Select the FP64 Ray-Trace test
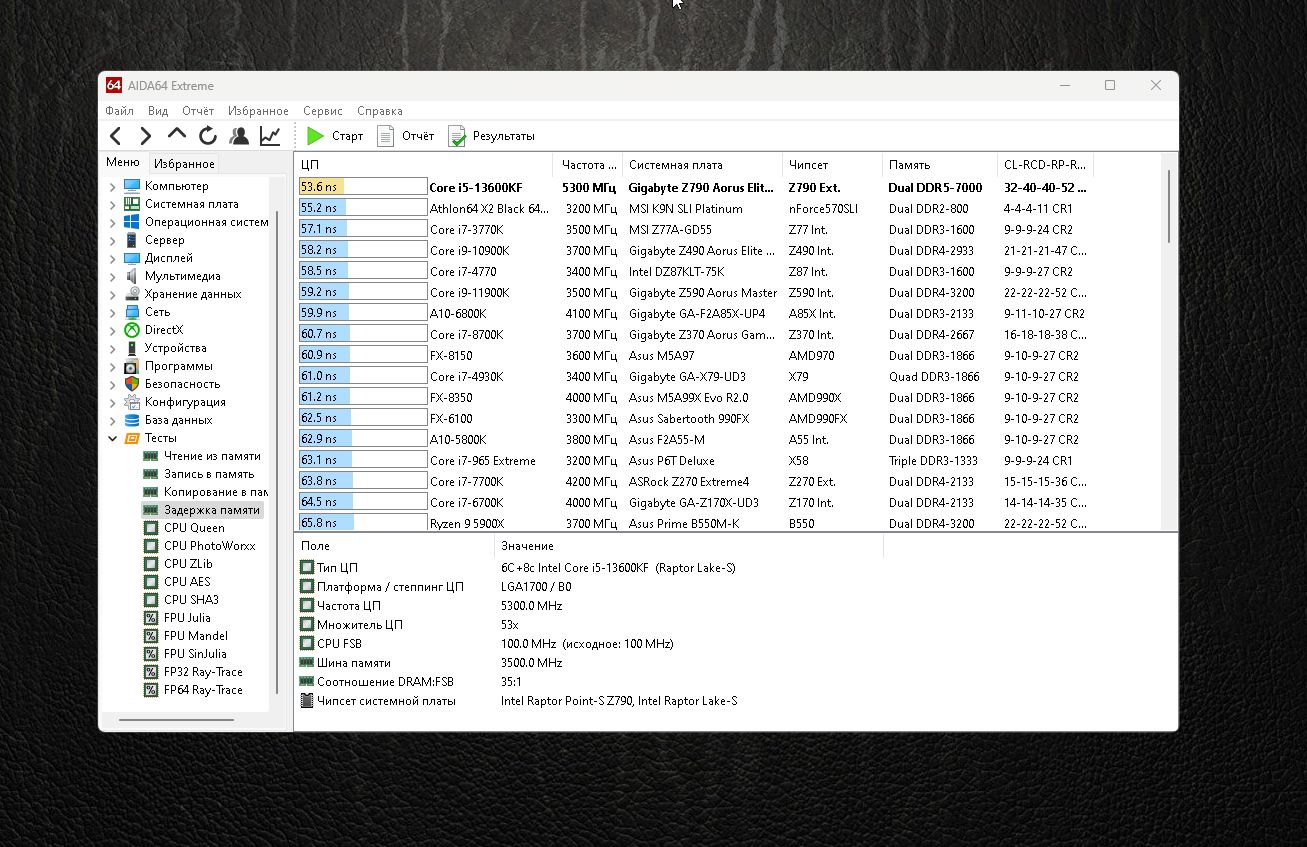The height and width of the screenshot is (847, 1307). coord(203,690)
